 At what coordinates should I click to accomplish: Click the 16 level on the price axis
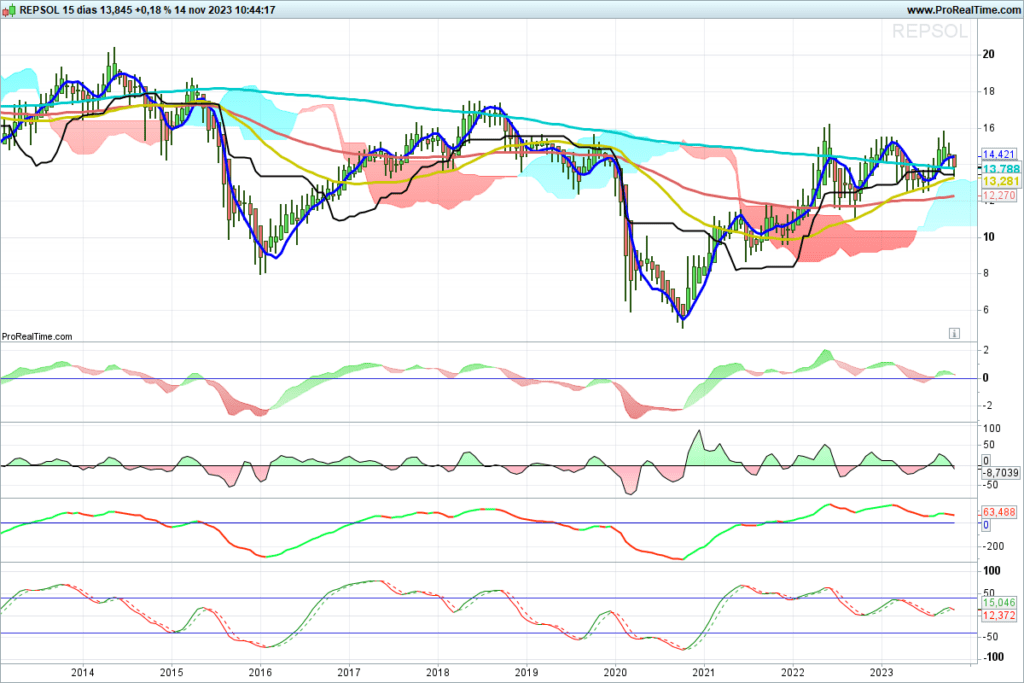pos(989,128)
